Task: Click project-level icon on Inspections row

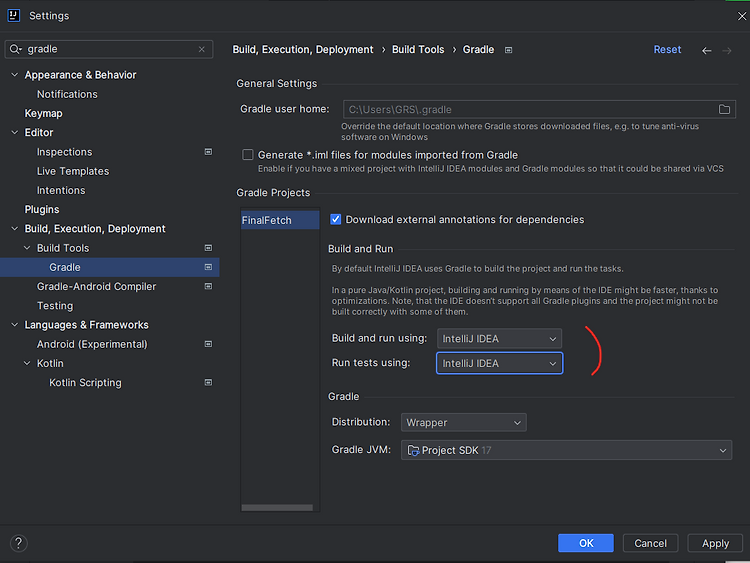Action: pyautogui.click(x=209, y=152)
